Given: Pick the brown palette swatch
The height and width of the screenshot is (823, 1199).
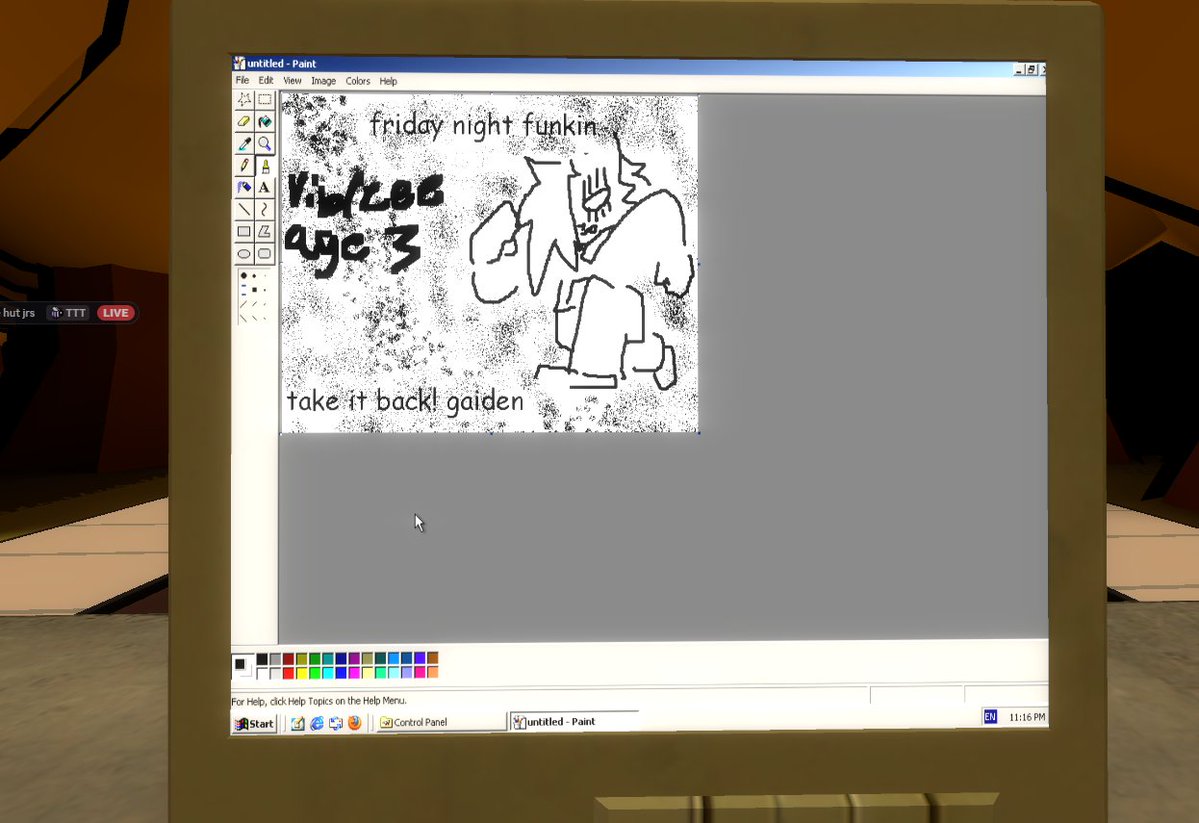Looking at the screenshot, I should coord(433,658).
